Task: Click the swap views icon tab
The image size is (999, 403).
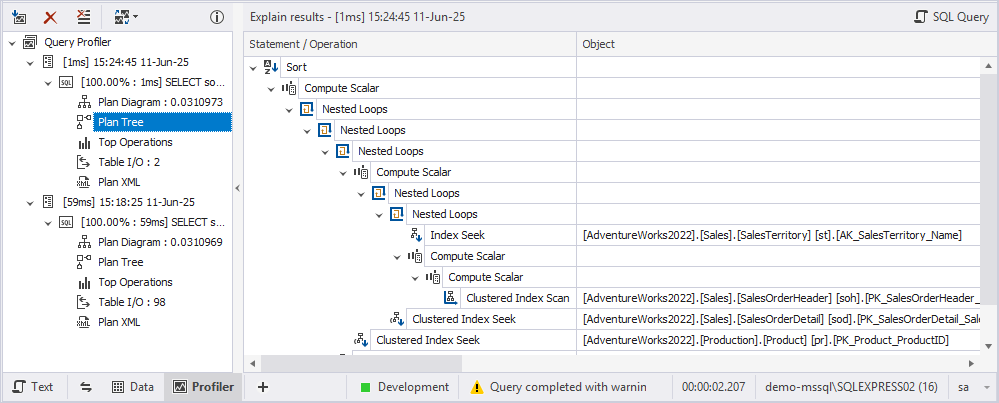Action: tap(86, 387)
